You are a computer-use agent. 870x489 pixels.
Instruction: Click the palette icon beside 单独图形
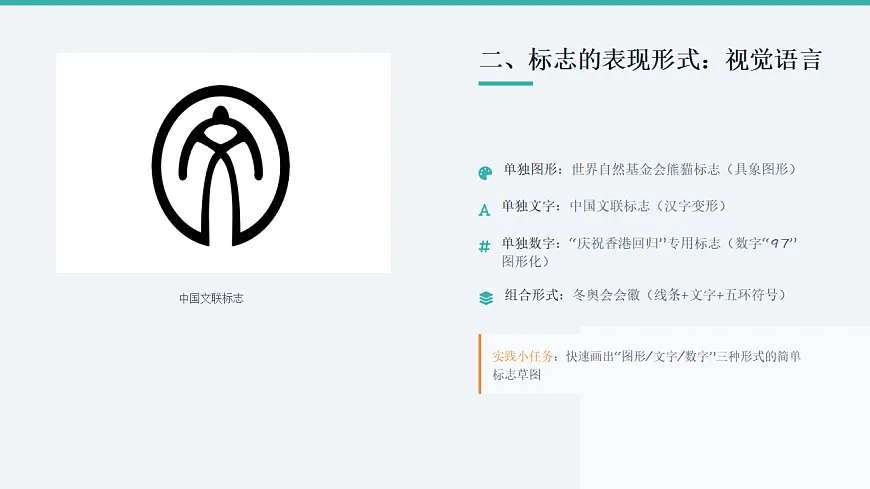click(x=485, y=173)
